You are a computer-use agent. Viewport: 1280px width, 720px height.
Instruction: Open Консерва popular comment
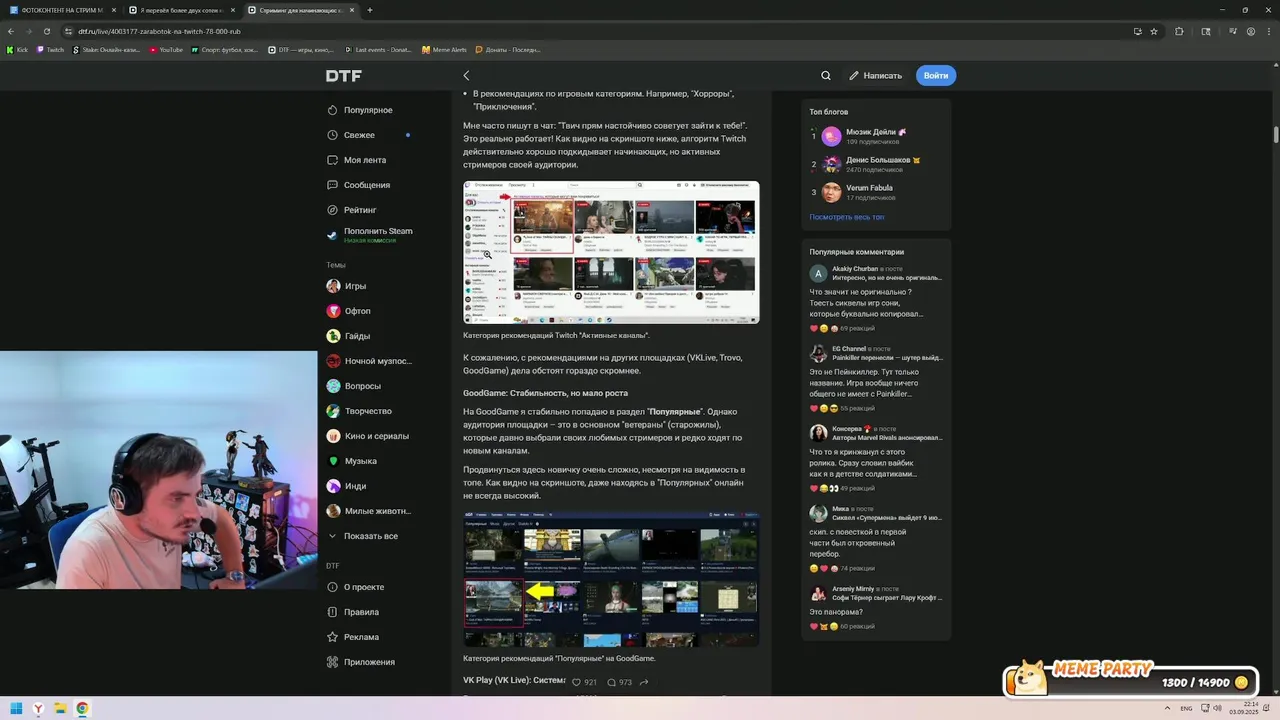877,458
